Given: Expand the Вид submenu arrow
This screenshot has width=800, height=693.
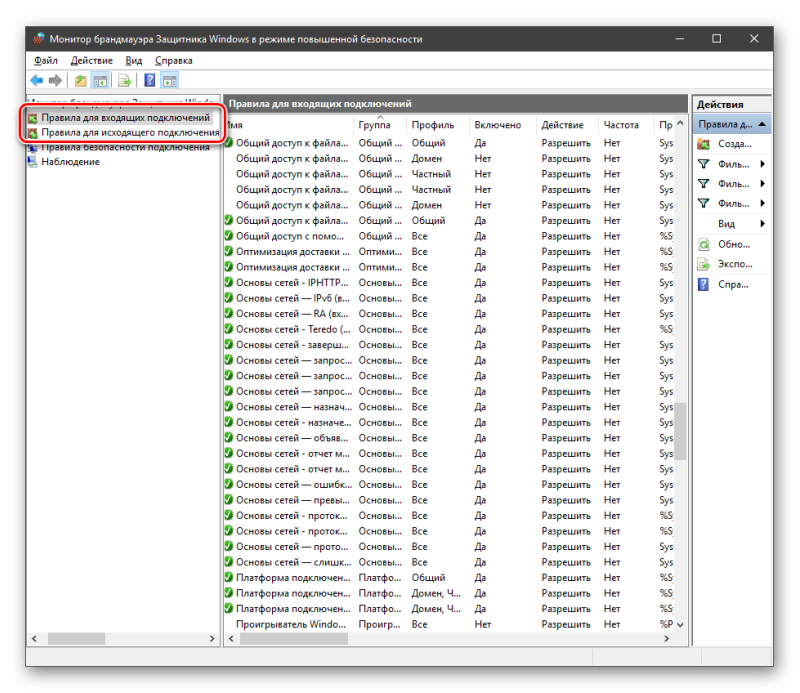Looking at the screenshot, I should (762, 224).
